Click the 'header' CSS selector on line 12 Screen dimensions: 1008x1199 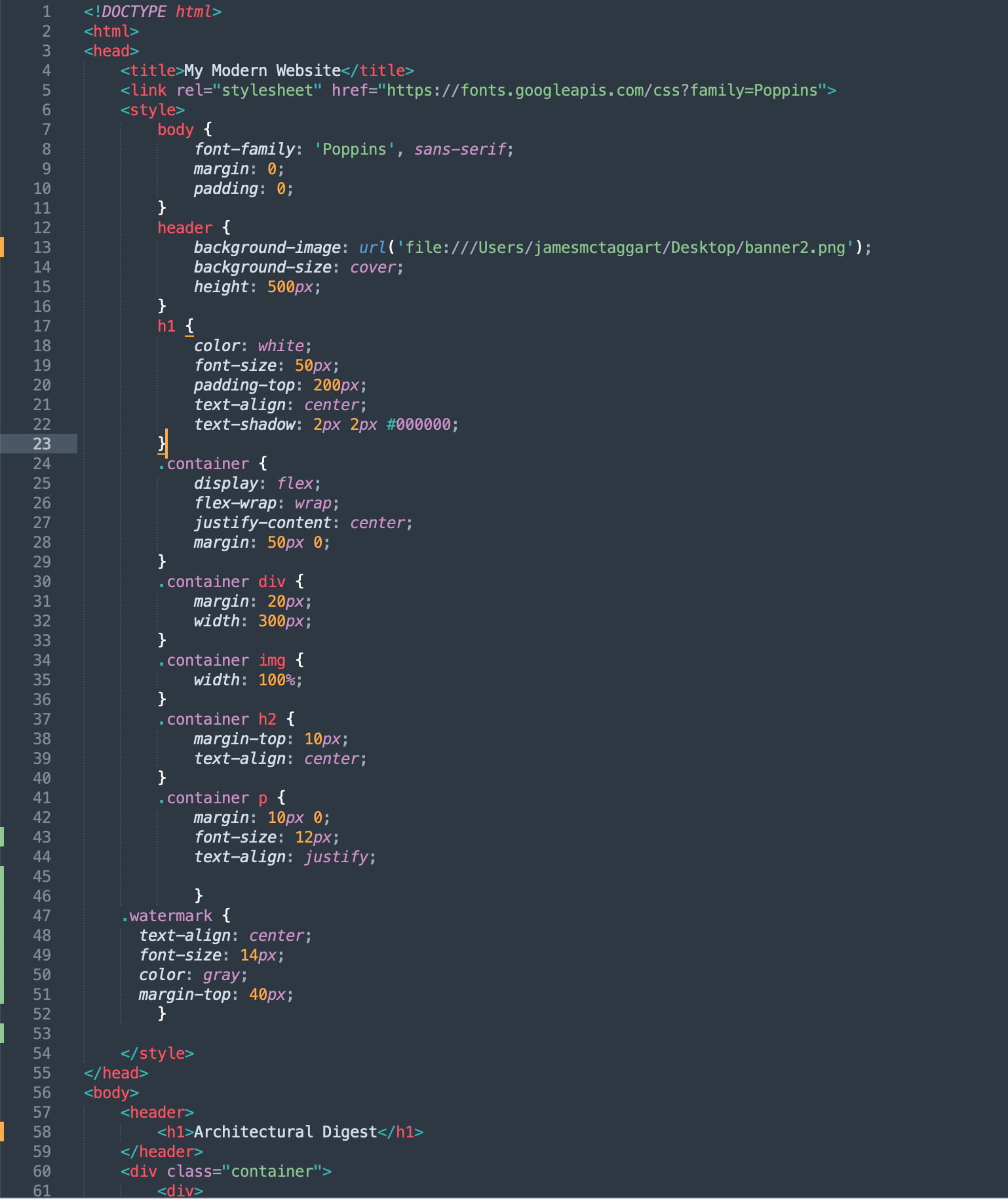click(x=185, y=227)
